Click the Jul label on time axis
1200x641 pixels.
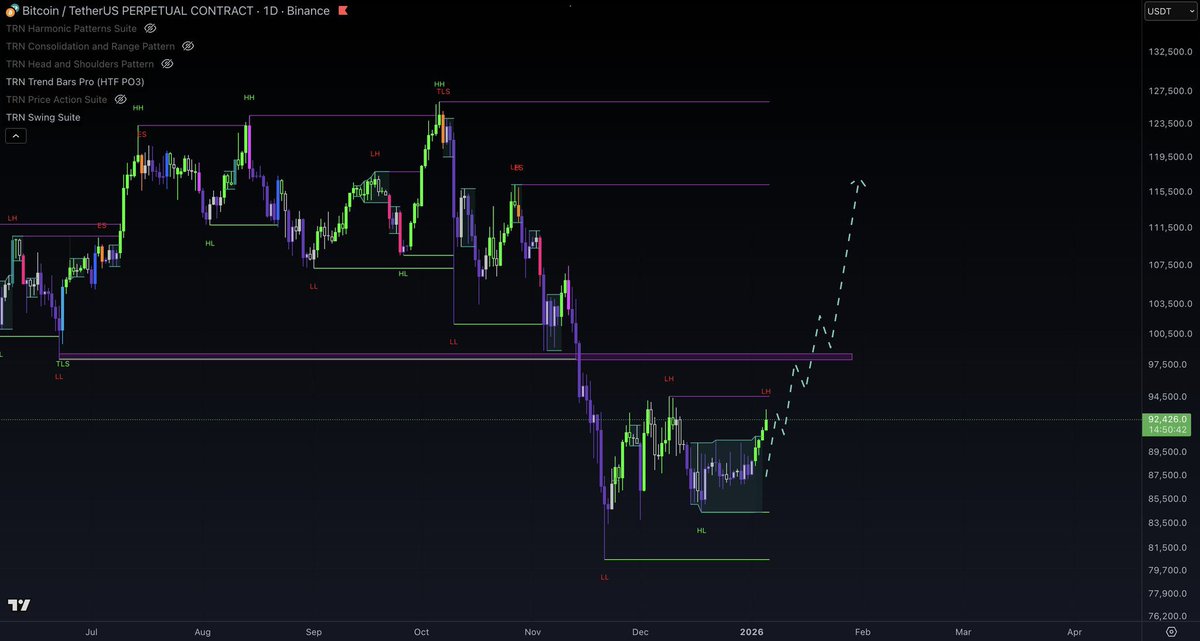tap(92, 632)
